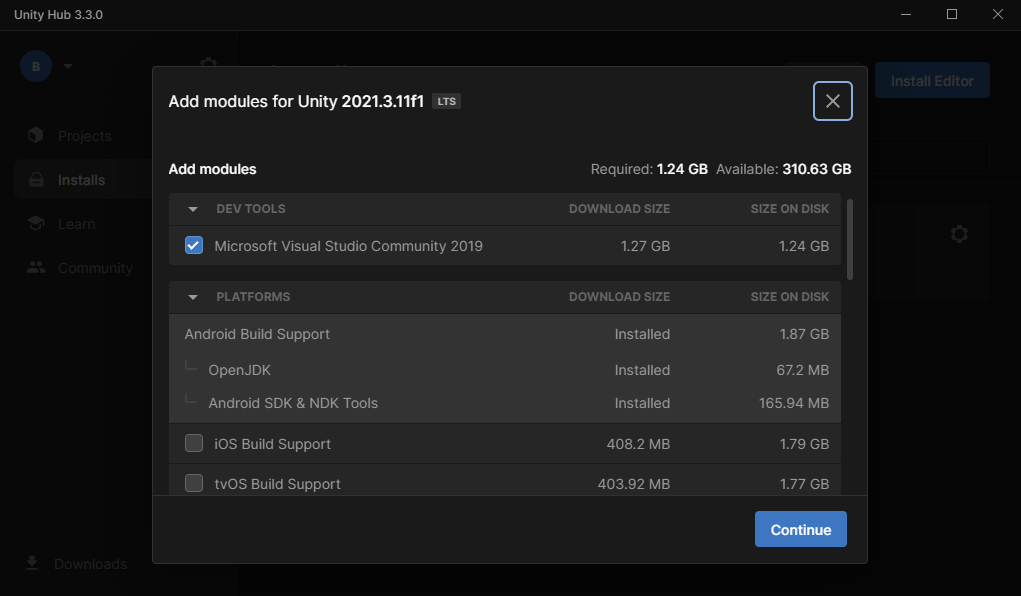Click the 165.94 MB size on disk

coord(794,403)
